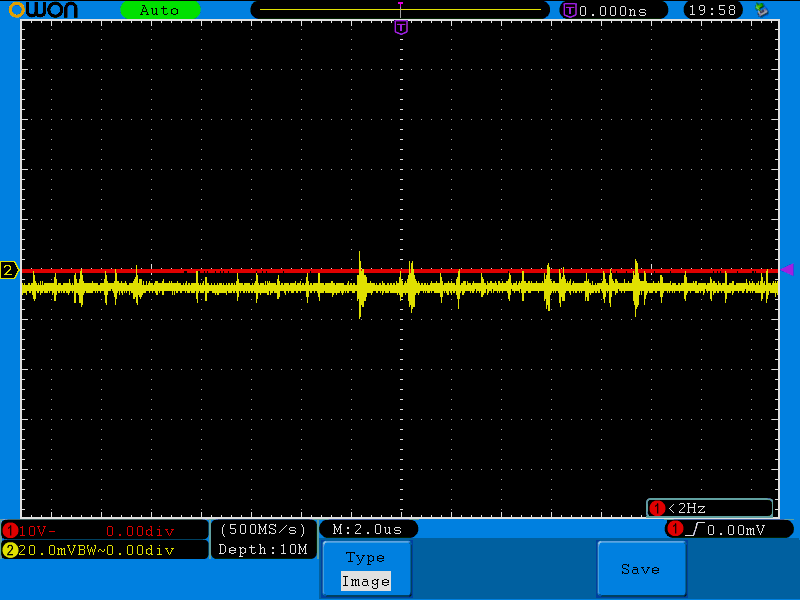Click the yellow channel 2 badge at 20.0mV
This screenshot has height=600, width=800.
[x=10, y=550]
